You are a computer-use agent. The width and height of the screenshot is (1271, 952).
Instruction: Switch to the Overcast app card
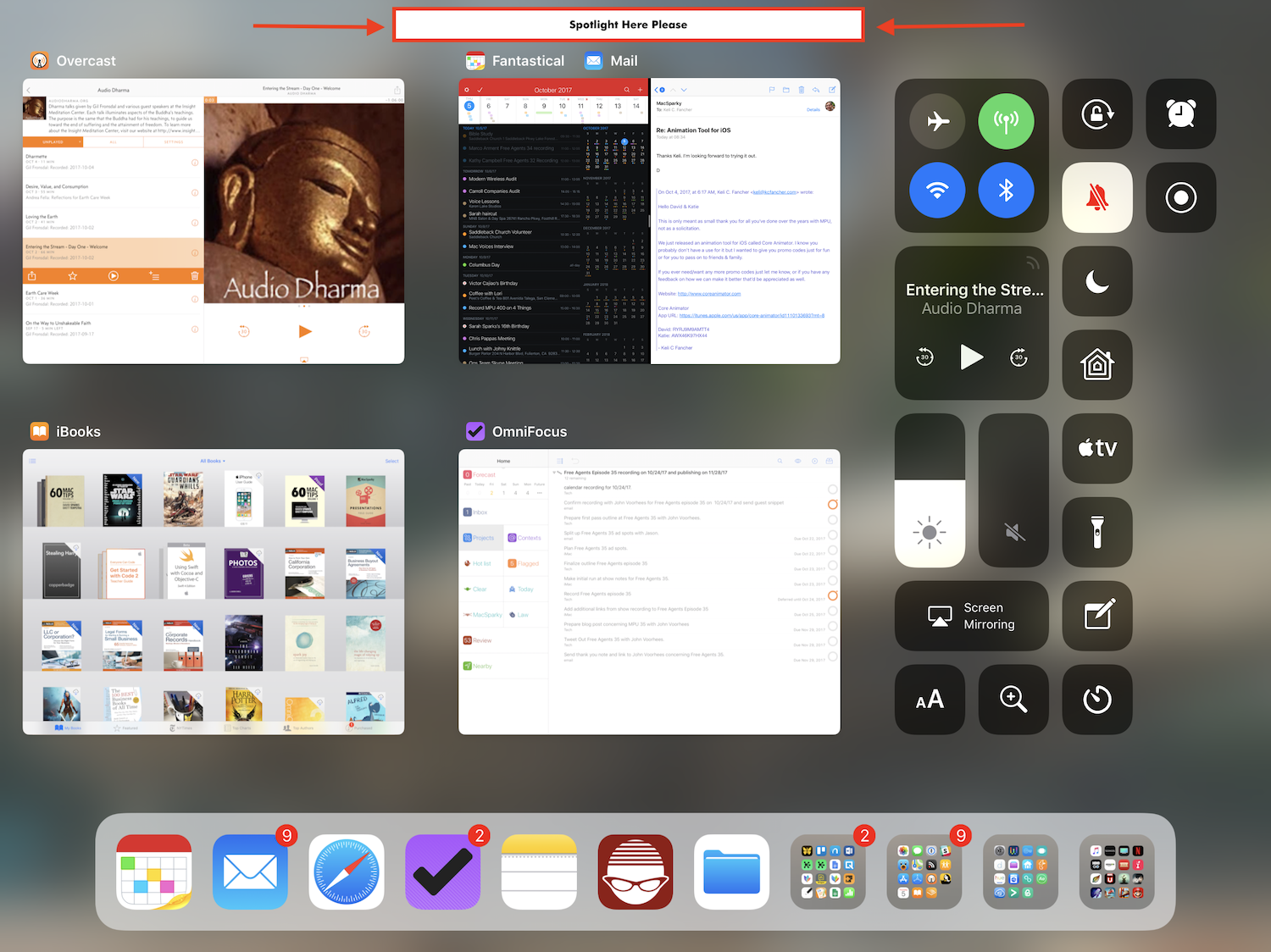[214, 221]
